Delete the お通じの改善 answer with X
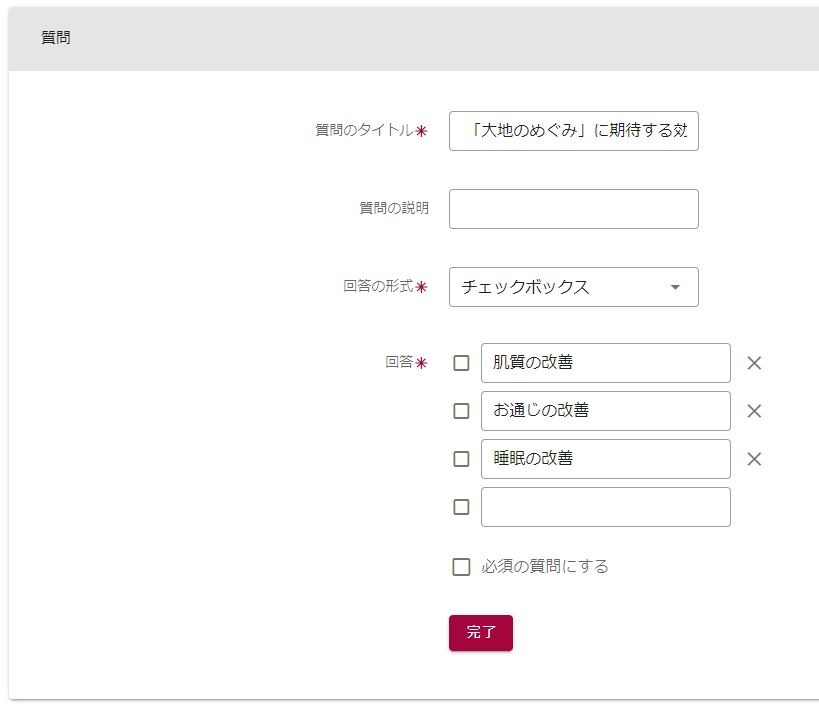Image resolution: width=819 pixels, height=708 pixels. 754,411
